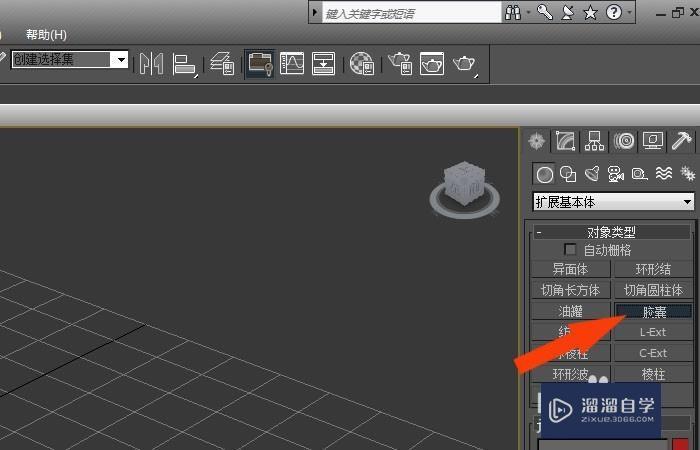Screen dimensions: 700x450
Task: Click the 环形结 button
Action: pos(653,269)
